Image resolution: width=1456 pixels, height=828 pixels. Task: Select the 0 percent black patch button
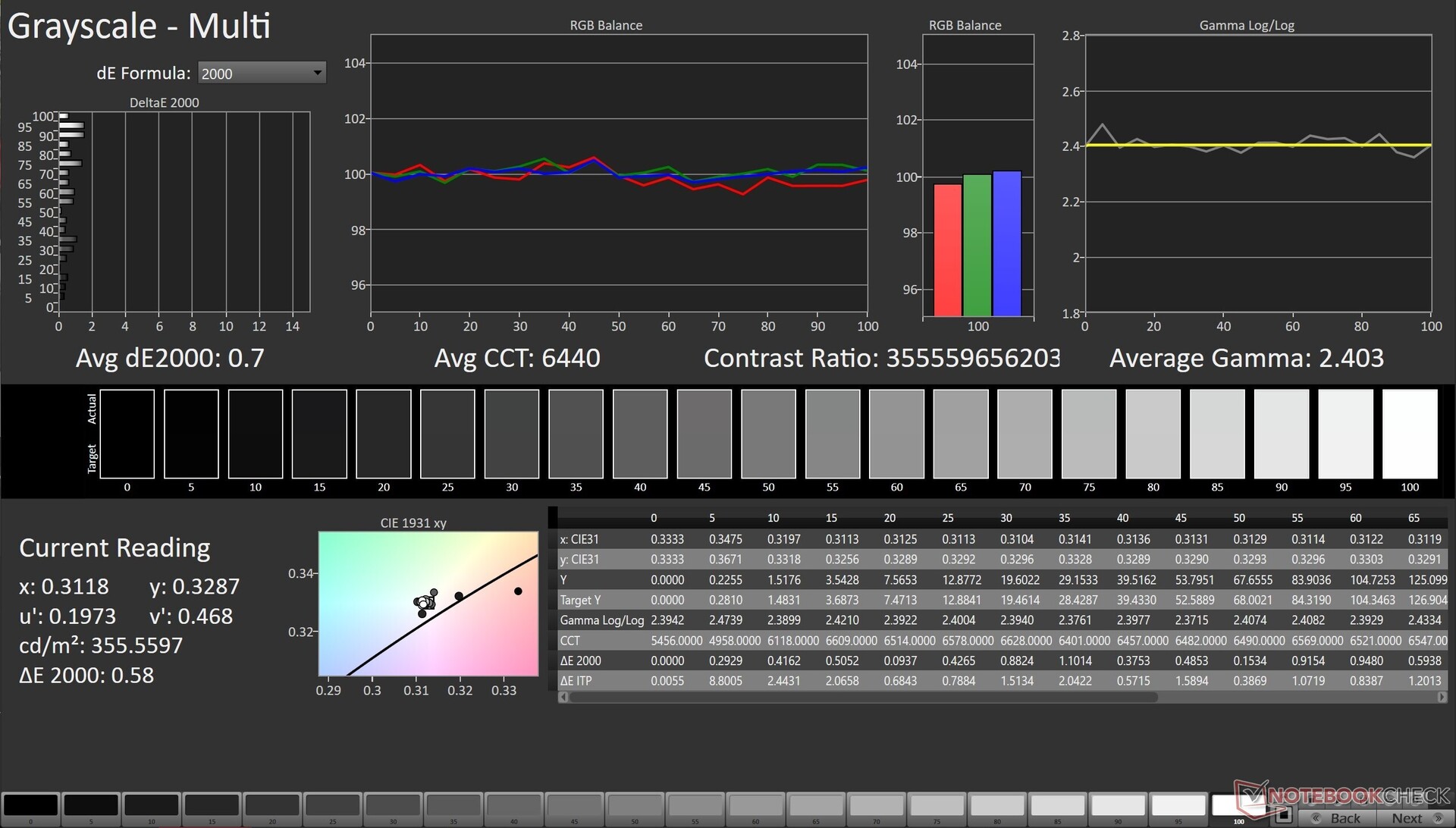[x=30, y=805]
